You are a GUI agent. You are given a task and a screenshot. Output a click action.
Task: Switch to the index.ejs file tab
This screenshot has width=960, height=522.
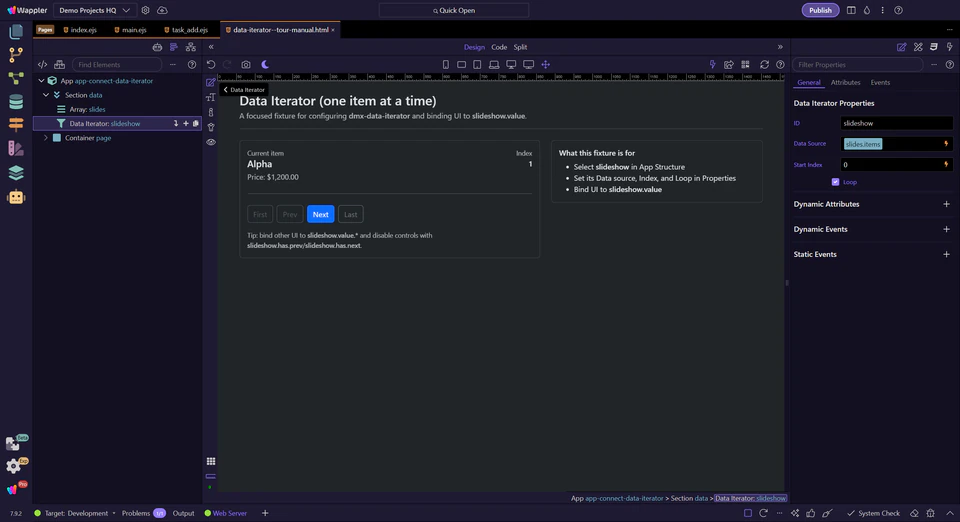click(x=80, y=29)
